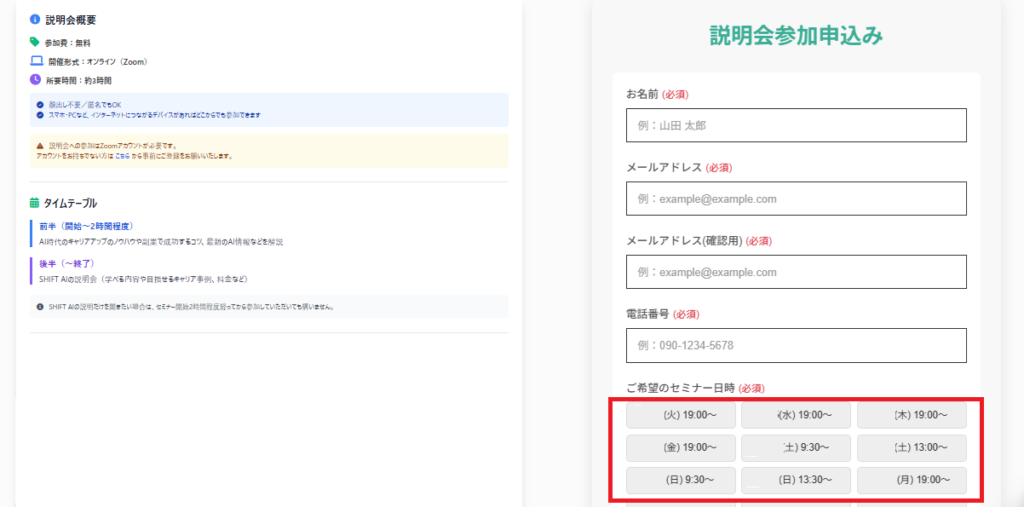Click the ご希望のセミナー日時 (必須) label
This screenshot has height=507, width=1024.
pyautogui.click(x=695, y=388)
